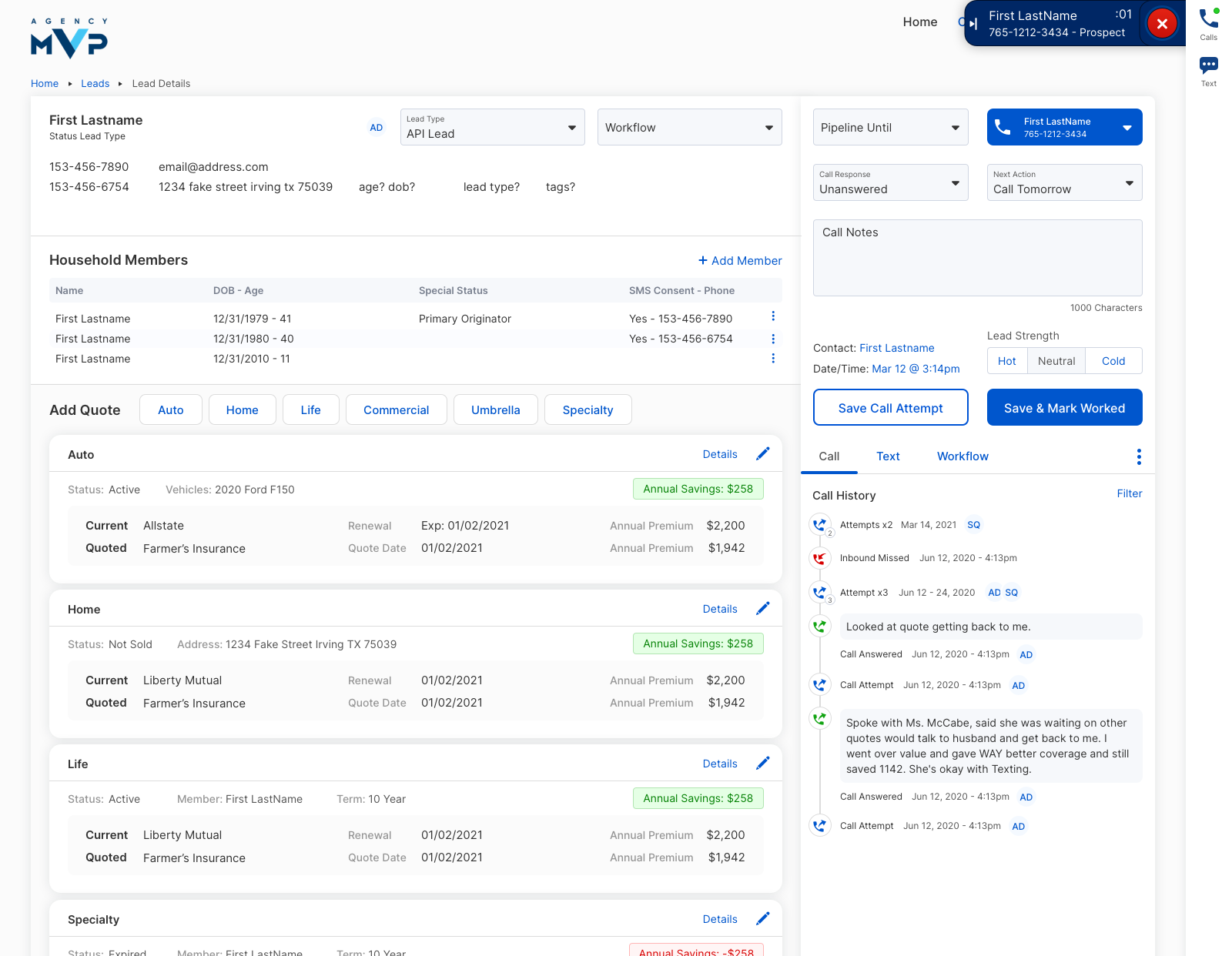Switch to the Text tab
The image size is (1232, 956).
click(x=888, y=456)
